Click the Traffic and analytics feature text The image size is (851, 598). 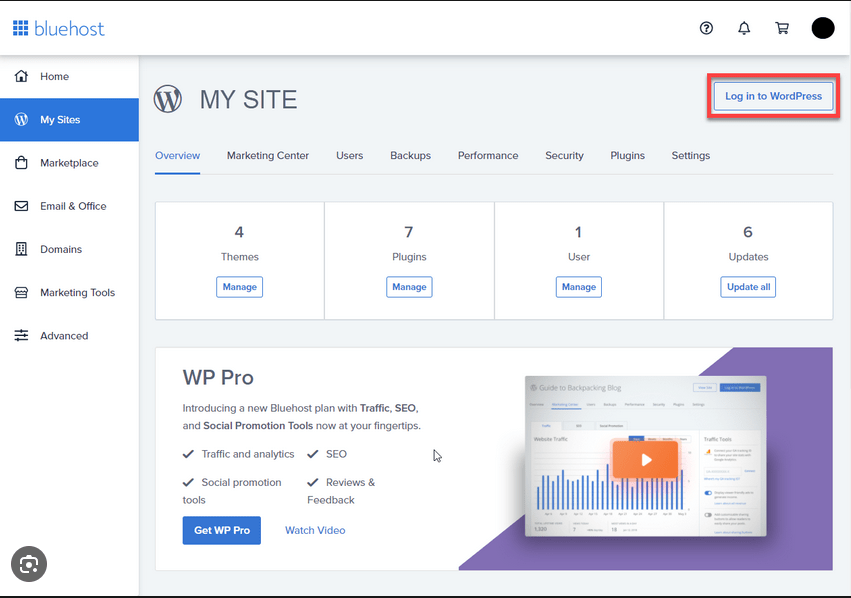tap(248, 454)
